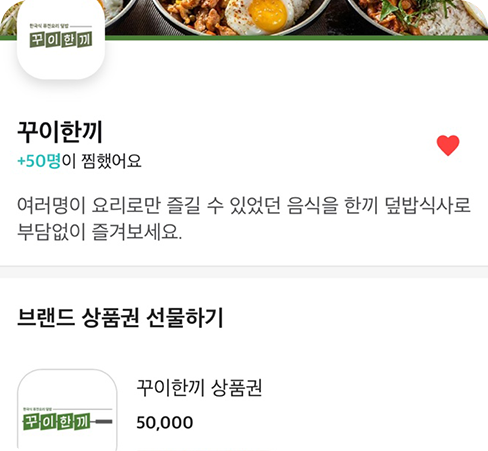Open the 브랜드 상품권 선물하기 section heading
488x451 pixels.
click(x=120, y=318)
